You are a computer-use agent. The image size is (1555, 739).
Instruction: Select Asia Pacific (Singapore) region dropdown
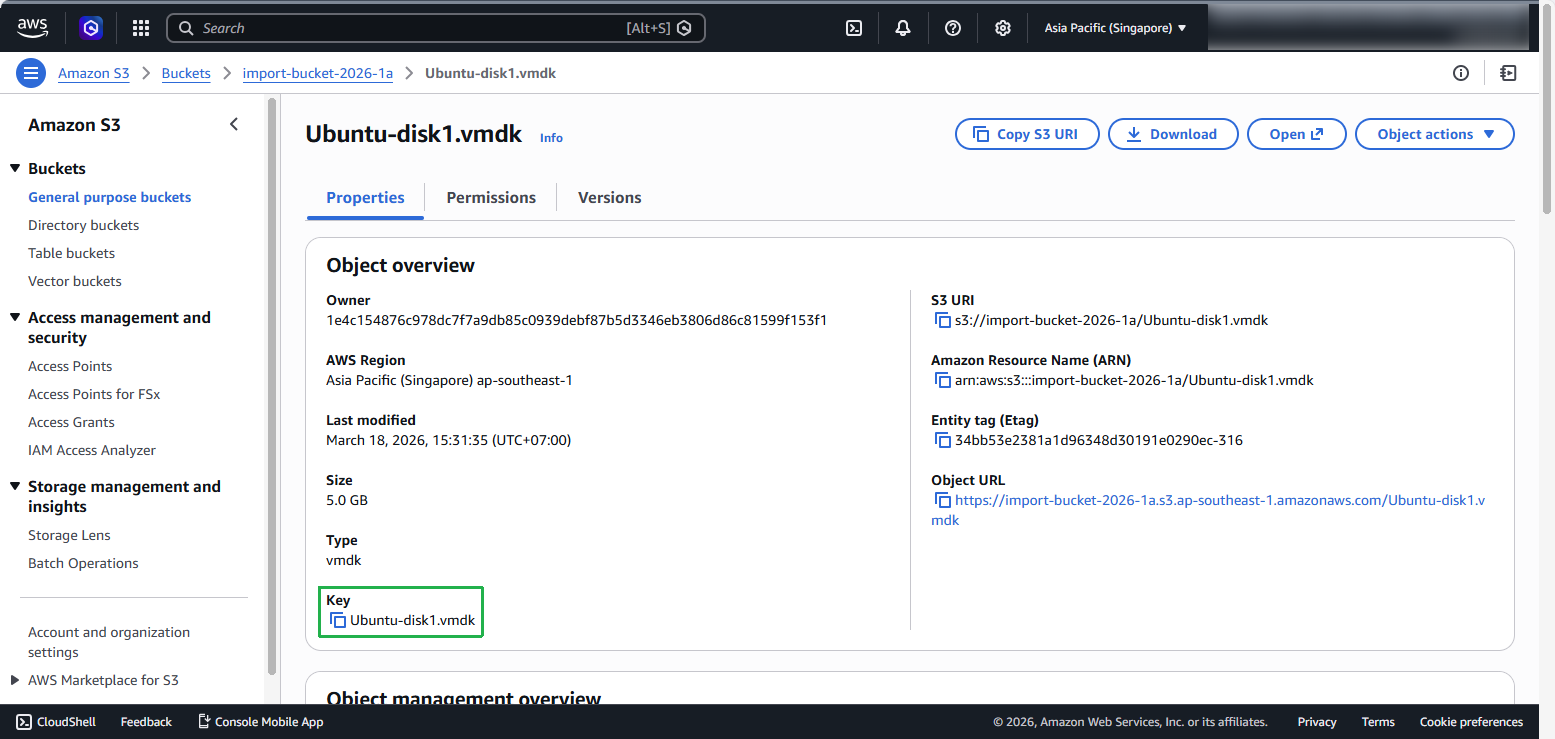(1115, 28)
